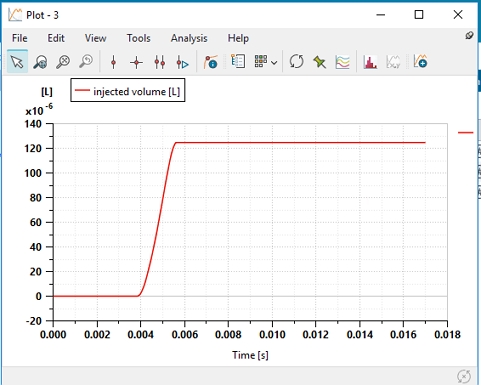Click the 0.018 x-axis tick label

(x=447, y=334)
